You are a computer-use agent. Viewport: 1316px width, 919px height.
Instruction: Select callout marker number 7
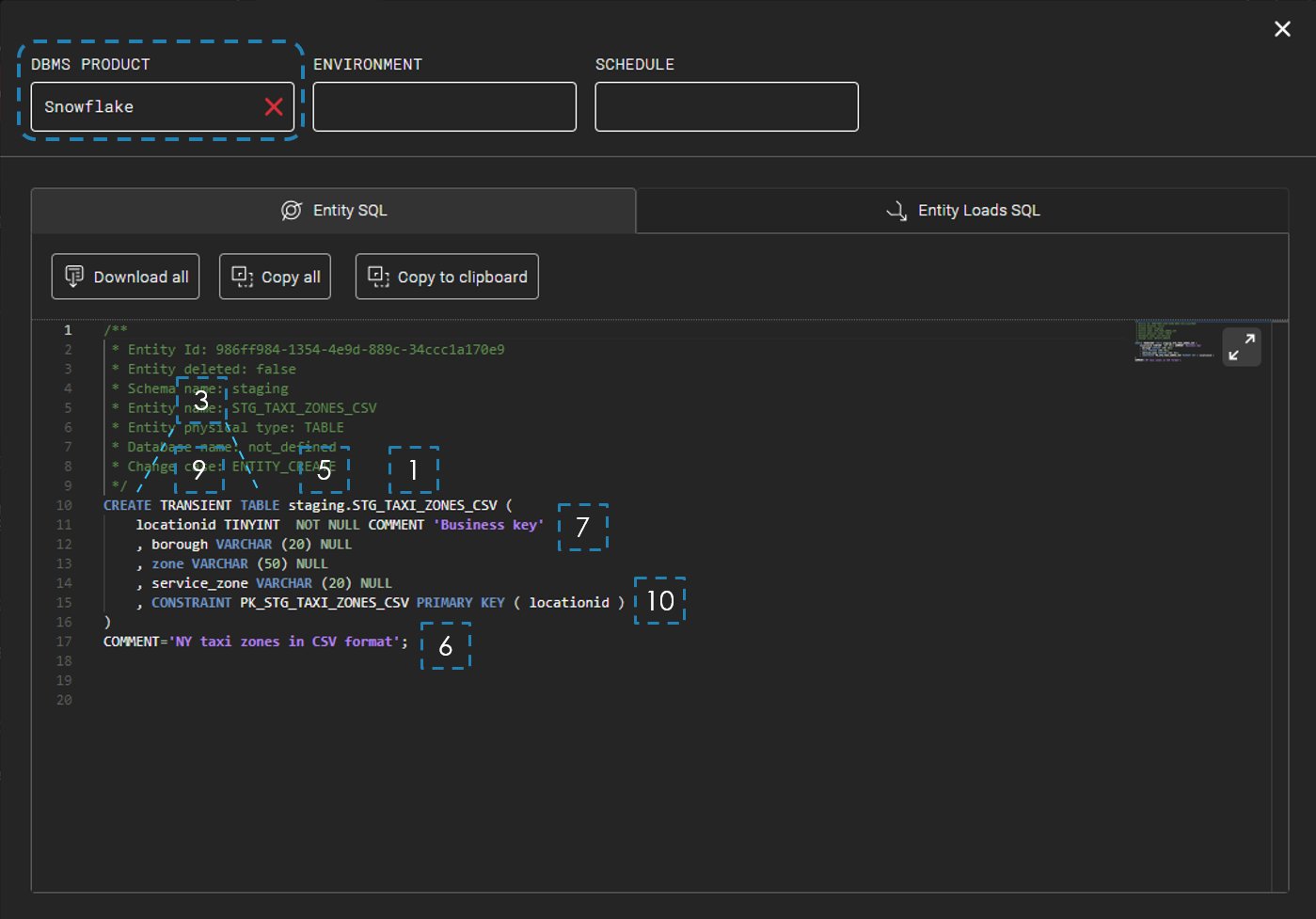[x=582, y=528]
